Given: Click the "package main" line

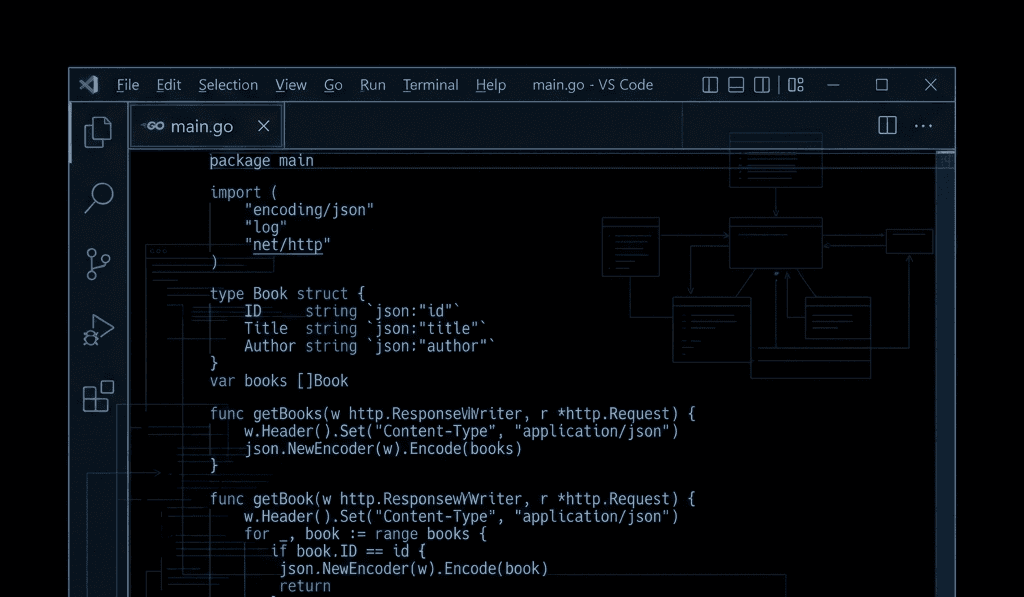Looking at the screenshot, I should 261,161.
